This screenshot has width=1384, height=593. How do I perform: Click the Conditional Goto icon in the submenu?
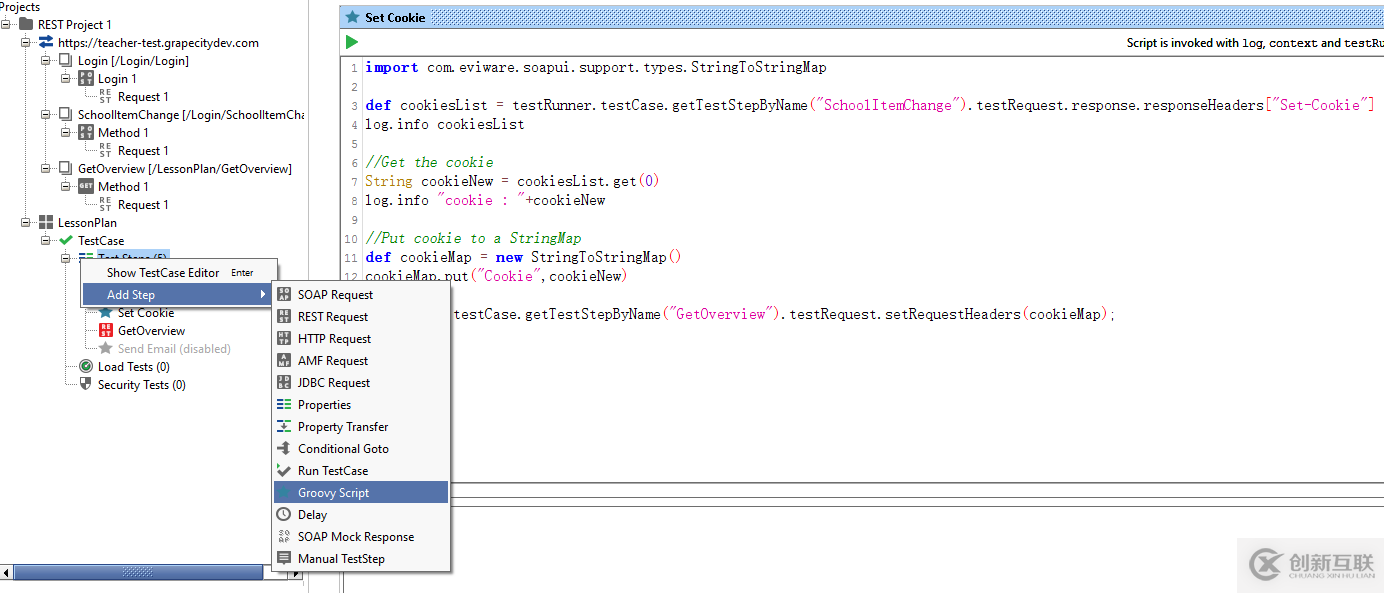point(284,448)
